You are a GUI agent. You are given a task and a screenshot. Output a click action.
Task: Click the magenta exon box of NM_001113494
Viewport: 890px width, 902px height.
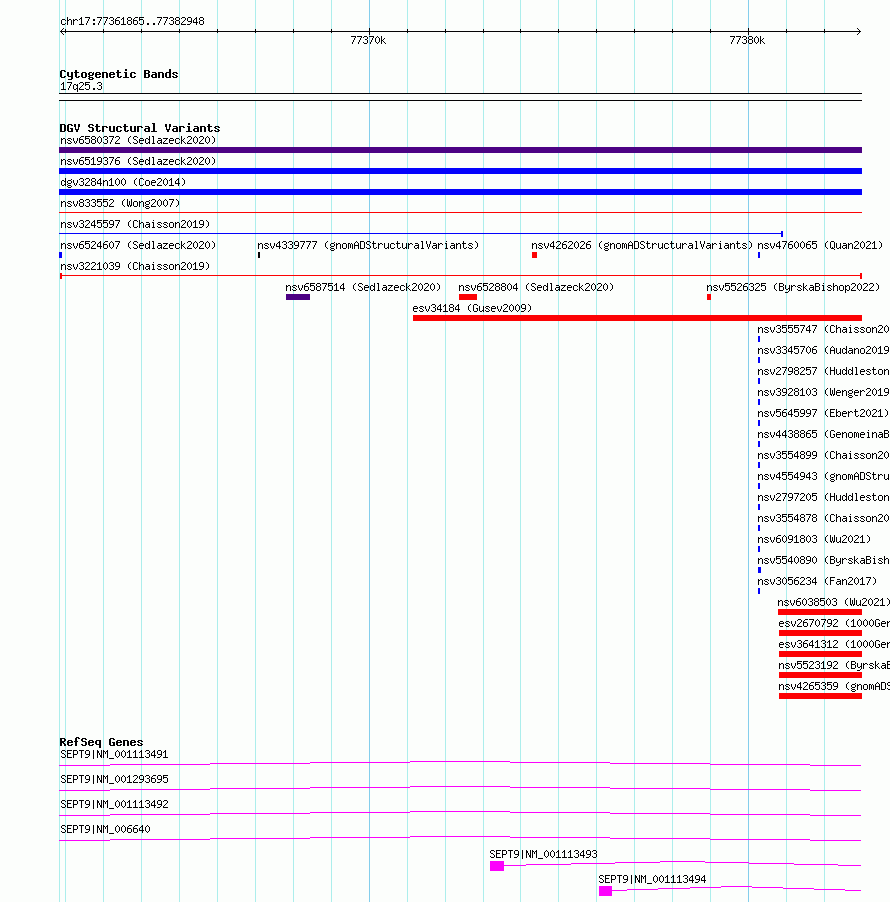[605, 891]
